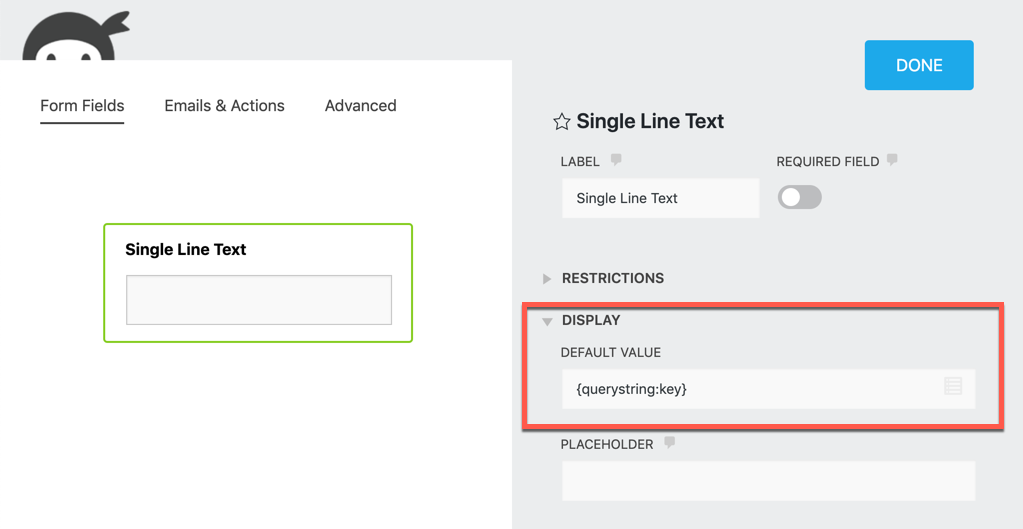This screenshot has height=529, width=1023.
Task: Open merge tags icon in Default Value field
Action: (x=953, y=386)
